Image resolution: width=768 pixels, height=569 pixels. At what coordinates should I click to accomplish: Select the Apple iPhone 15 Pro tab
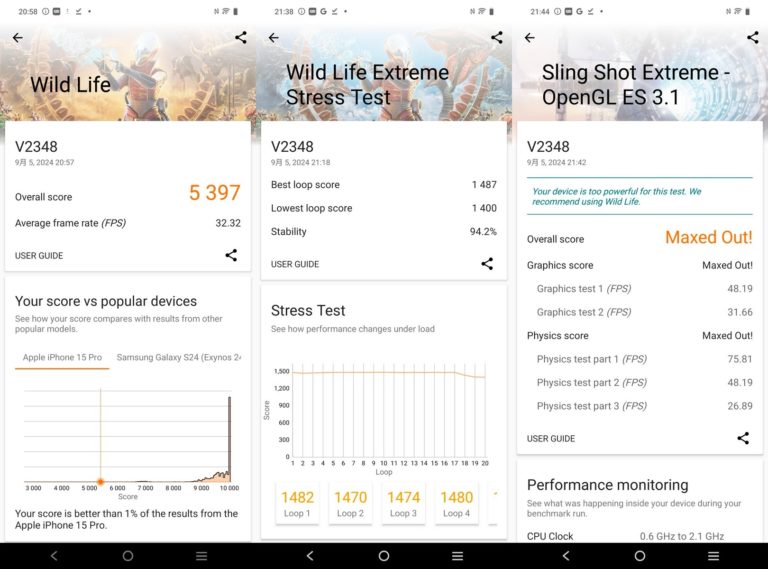click(62, 357)
